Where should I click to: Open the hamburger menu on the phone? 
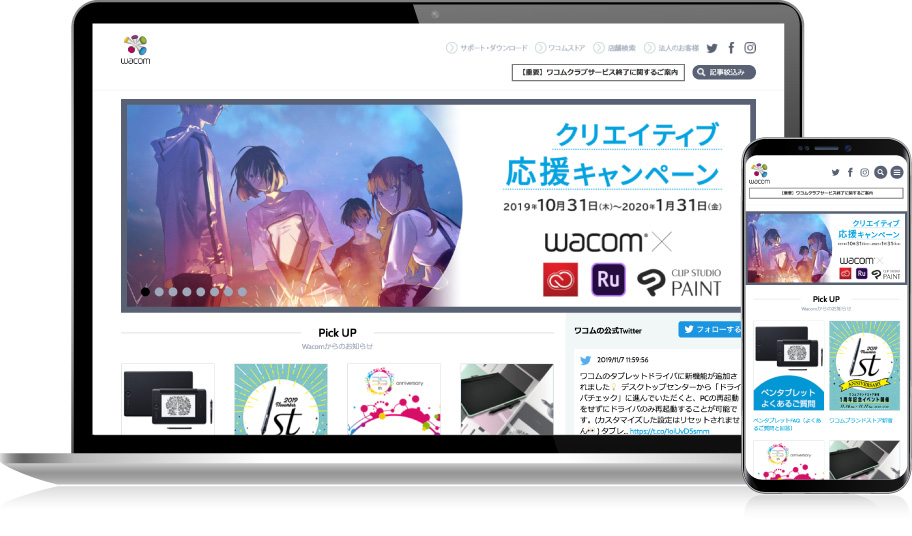(896, 172)
